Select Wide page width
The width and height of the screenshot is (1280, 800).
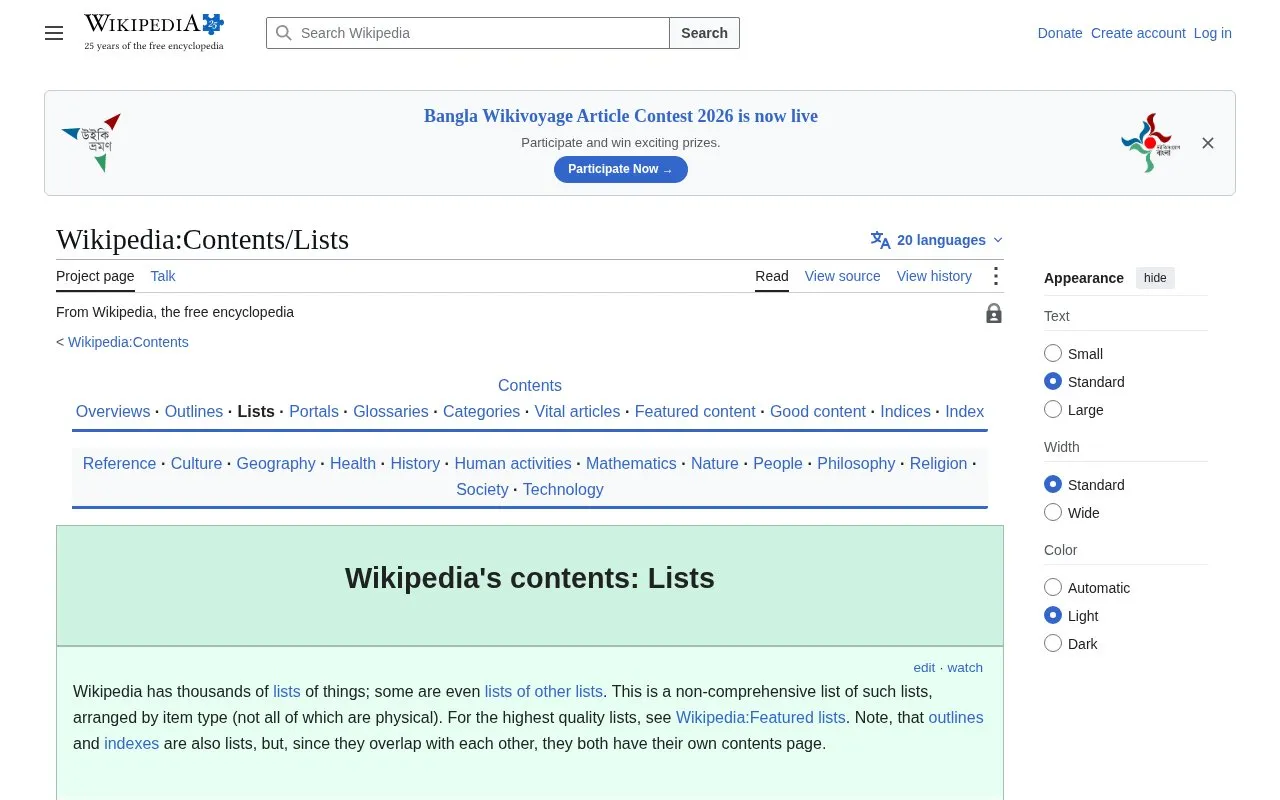1053,512
